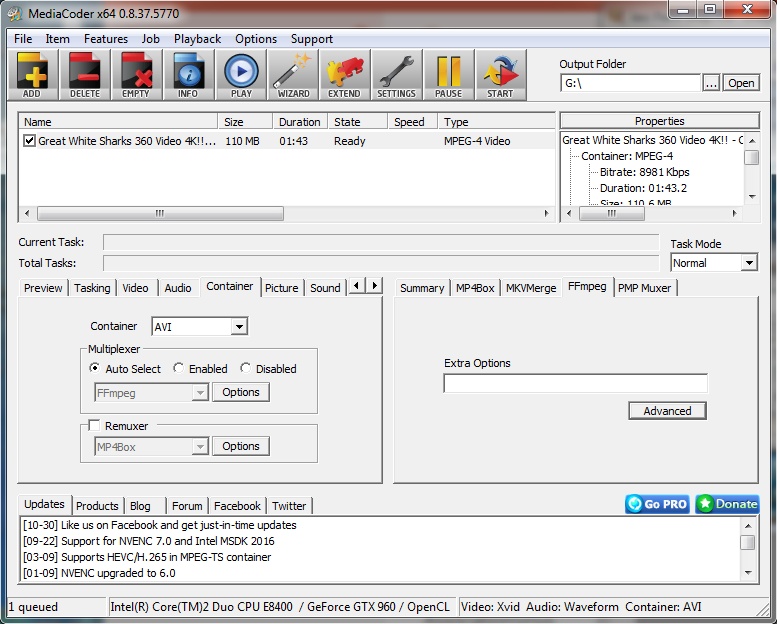Click Multiplexer Options button

(241, 392)
